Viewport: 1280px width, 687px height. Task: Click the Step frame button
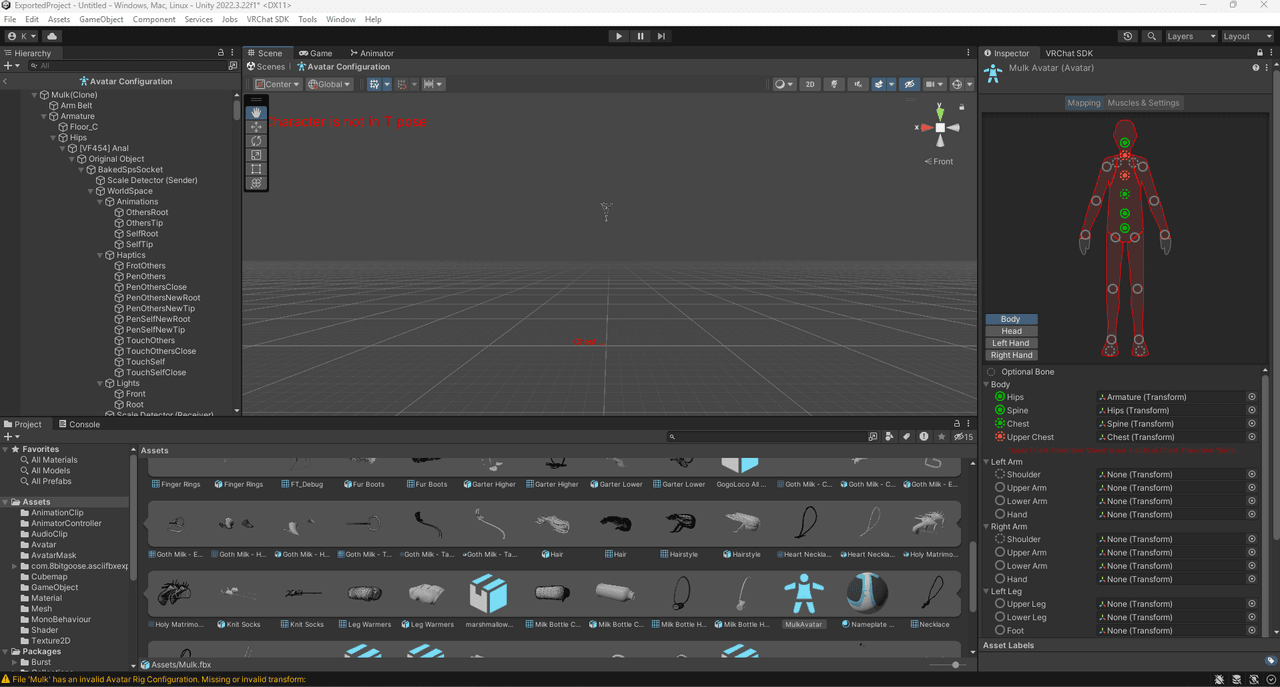661,36
